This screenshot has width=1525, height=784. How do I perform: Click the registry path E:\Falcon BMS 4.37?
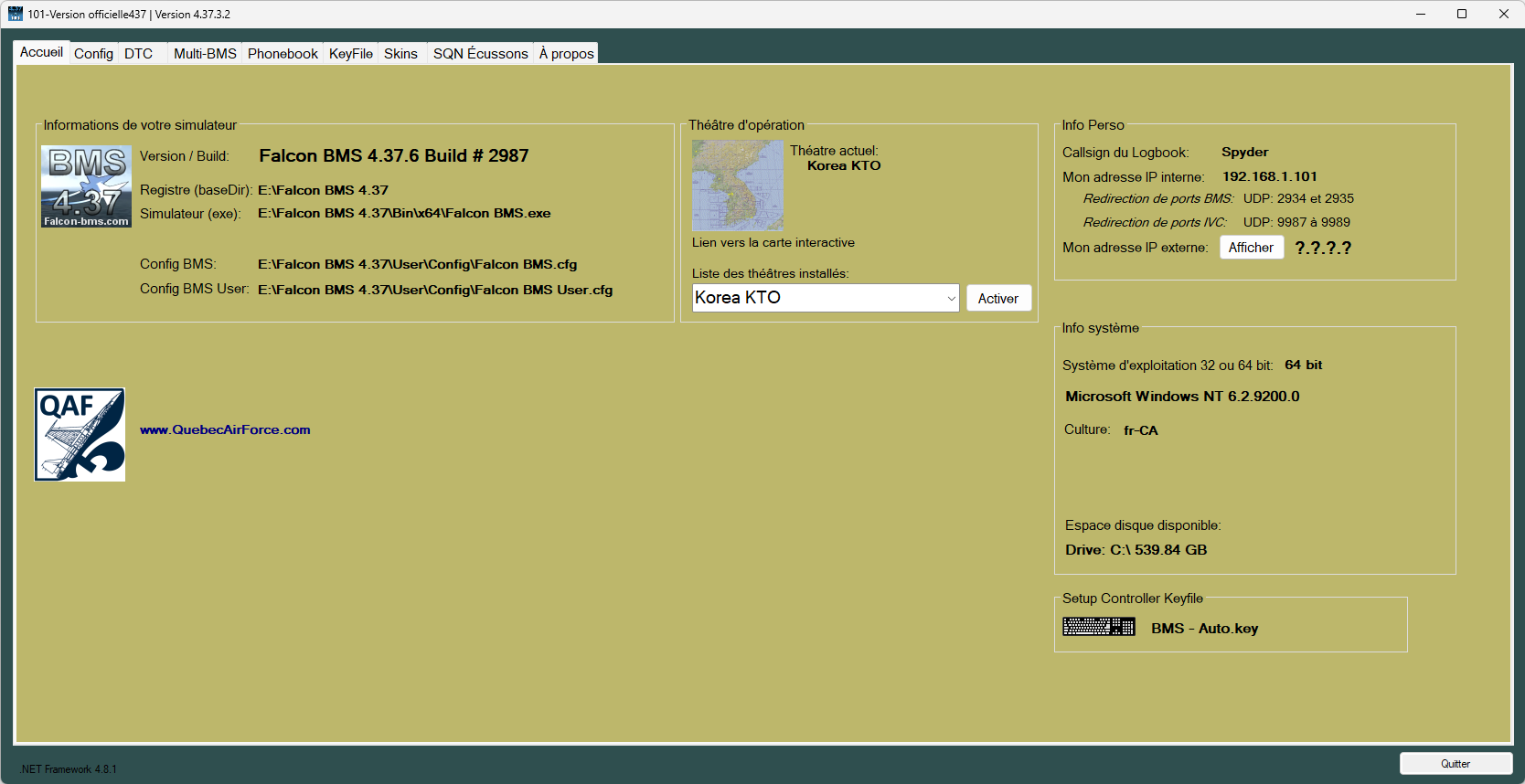tap(324, 190)
